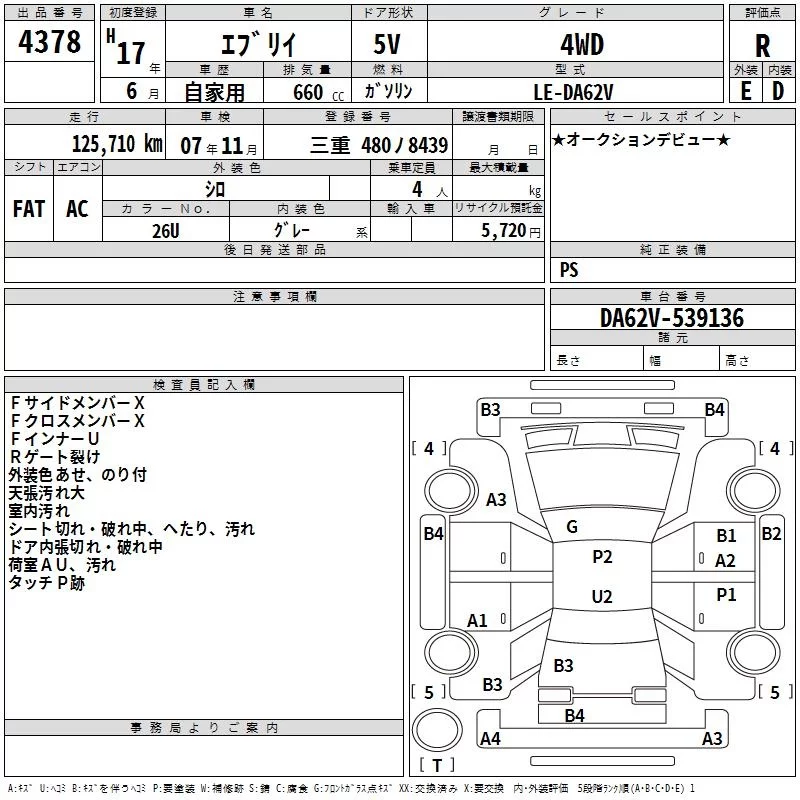Click the A1 left rear door mark
Image resolution: width=800 pixels, height=800 pixels.
[x=477, y=620]
